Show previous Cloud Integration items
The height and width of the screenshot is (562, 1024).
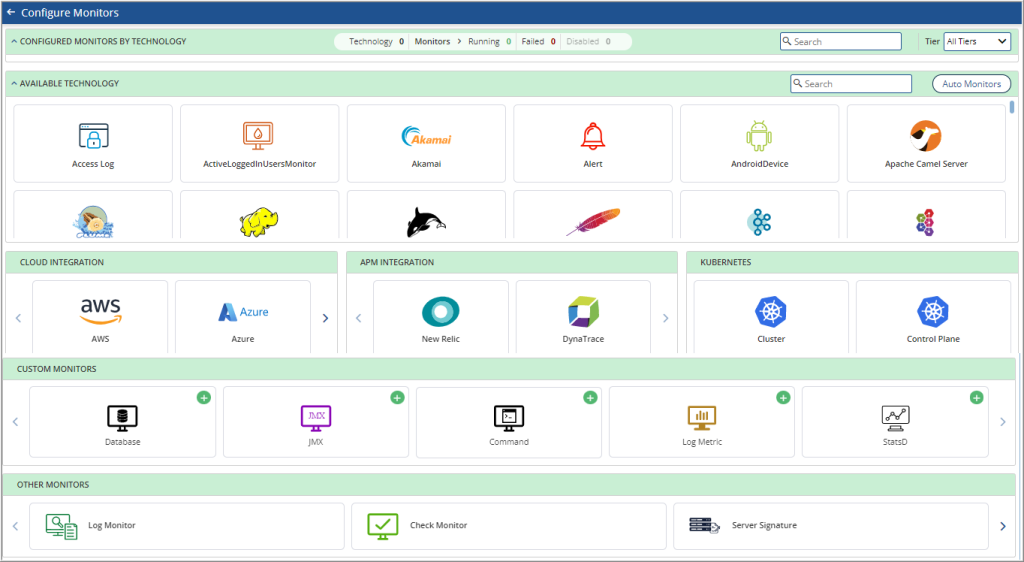(x=18, y=318)
